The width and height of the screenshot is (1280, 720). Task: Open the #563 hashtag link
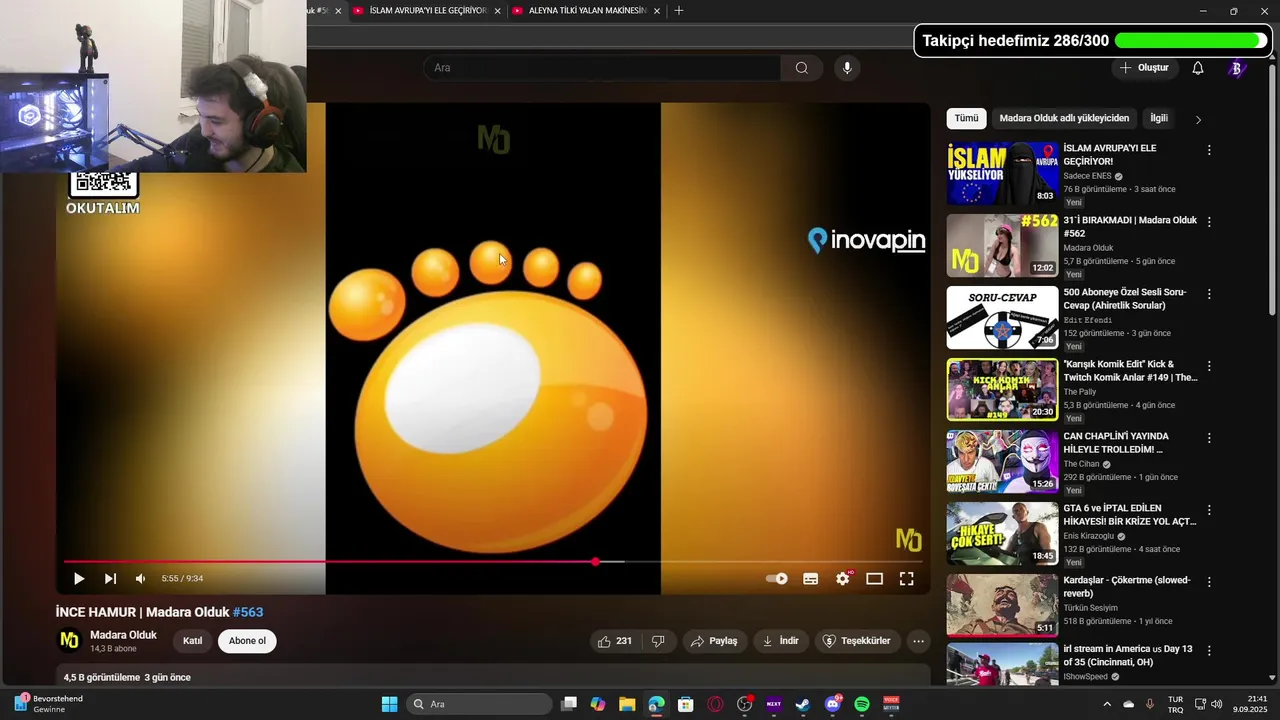point(248,612)
